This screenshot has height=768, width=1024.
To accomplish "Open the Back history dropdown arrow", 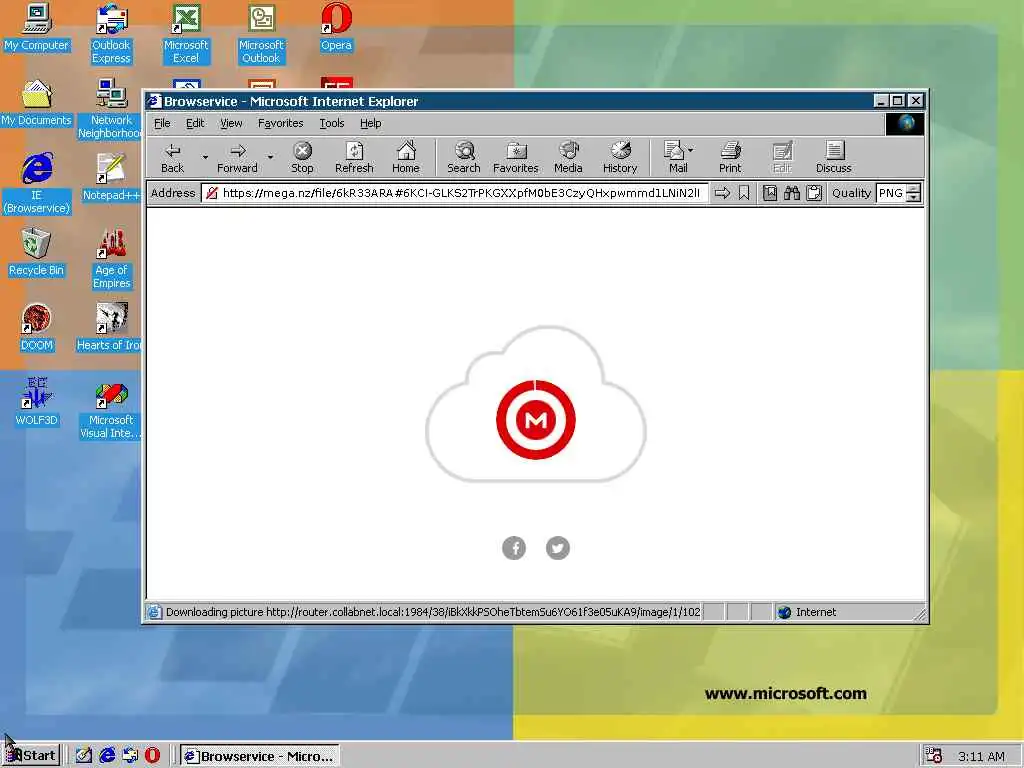I will tap(205, 157).
